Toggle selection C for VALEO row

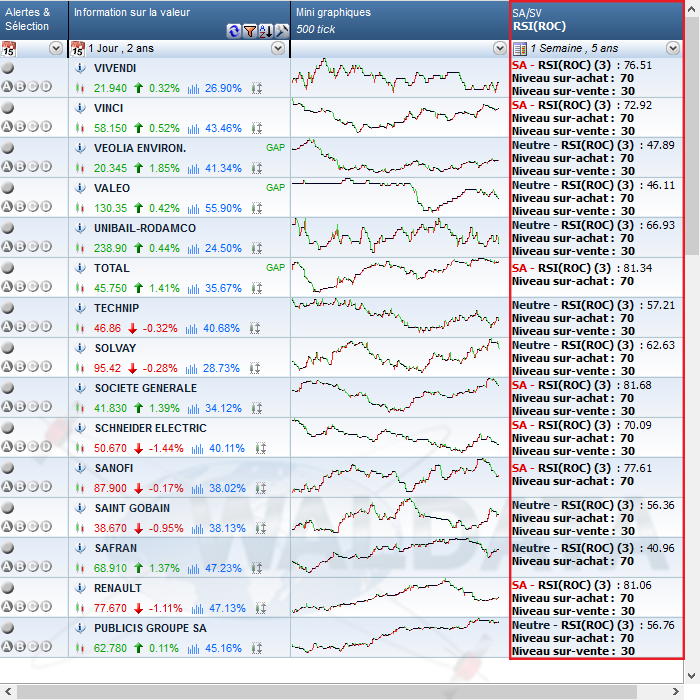click(33, 206)
